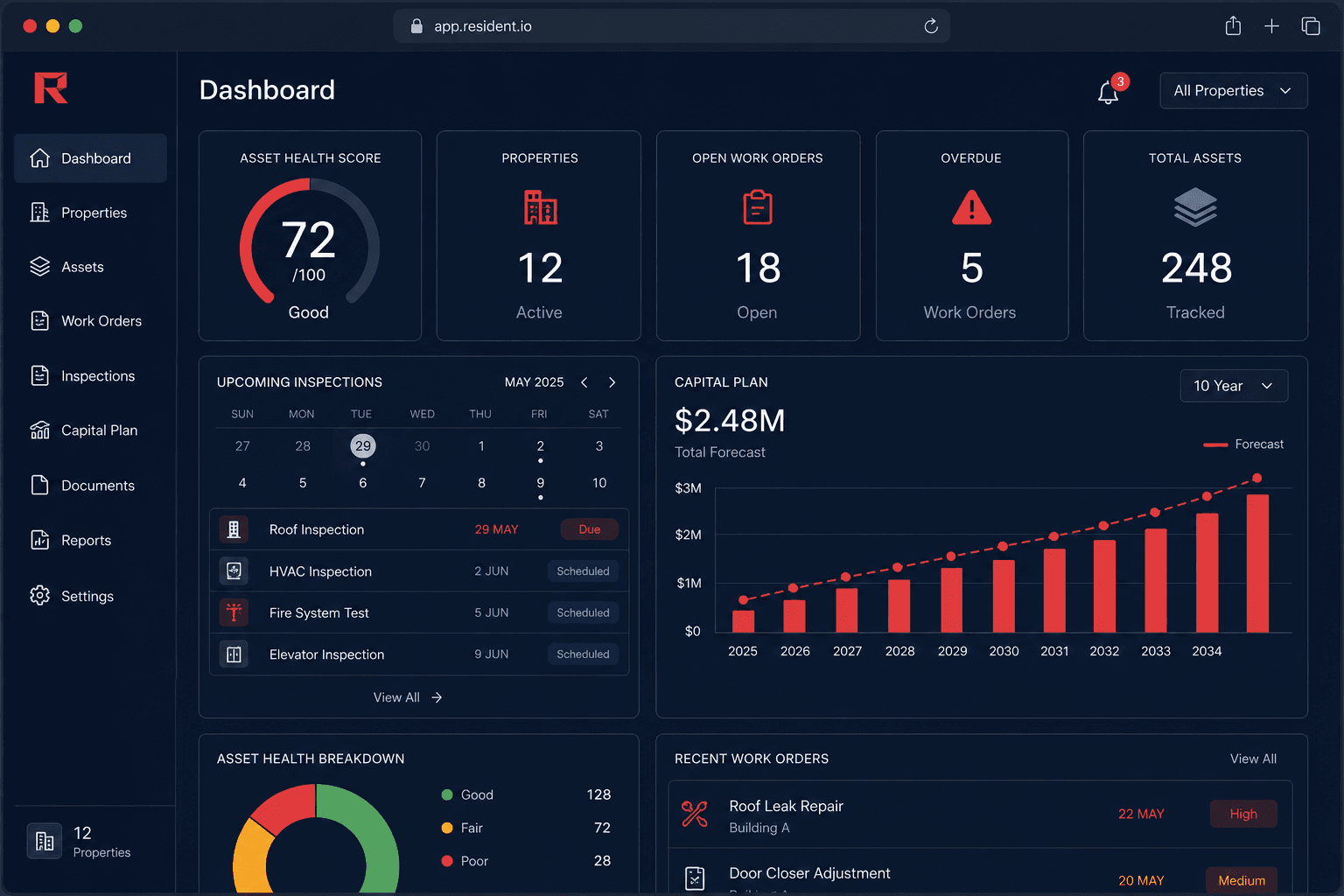
Task: Click Scheduled badge for Fire System Test
Action: click(x=583, y=612)
